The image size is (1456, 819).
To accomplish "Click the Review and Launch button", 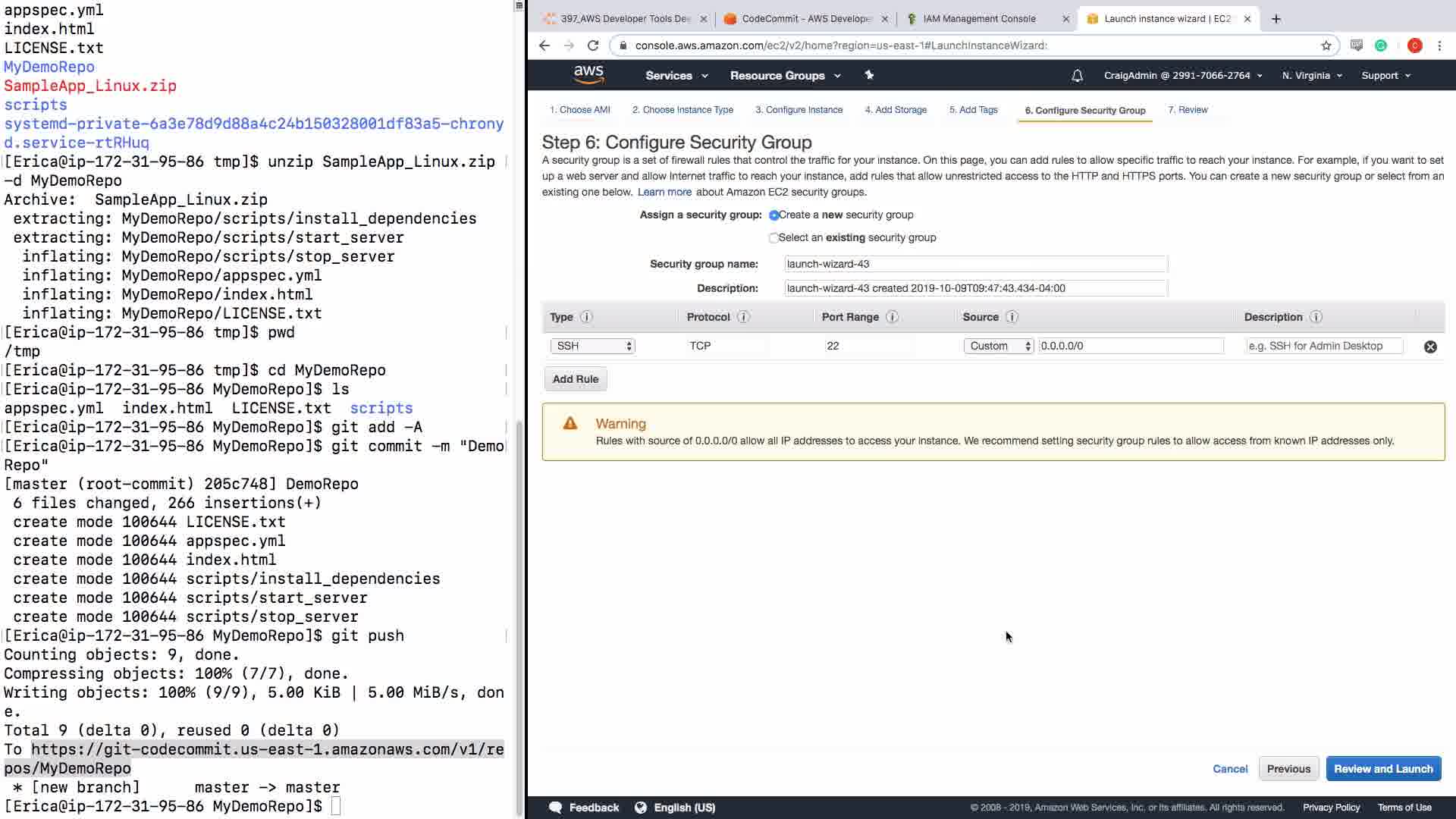I will tap(1383, 768).
